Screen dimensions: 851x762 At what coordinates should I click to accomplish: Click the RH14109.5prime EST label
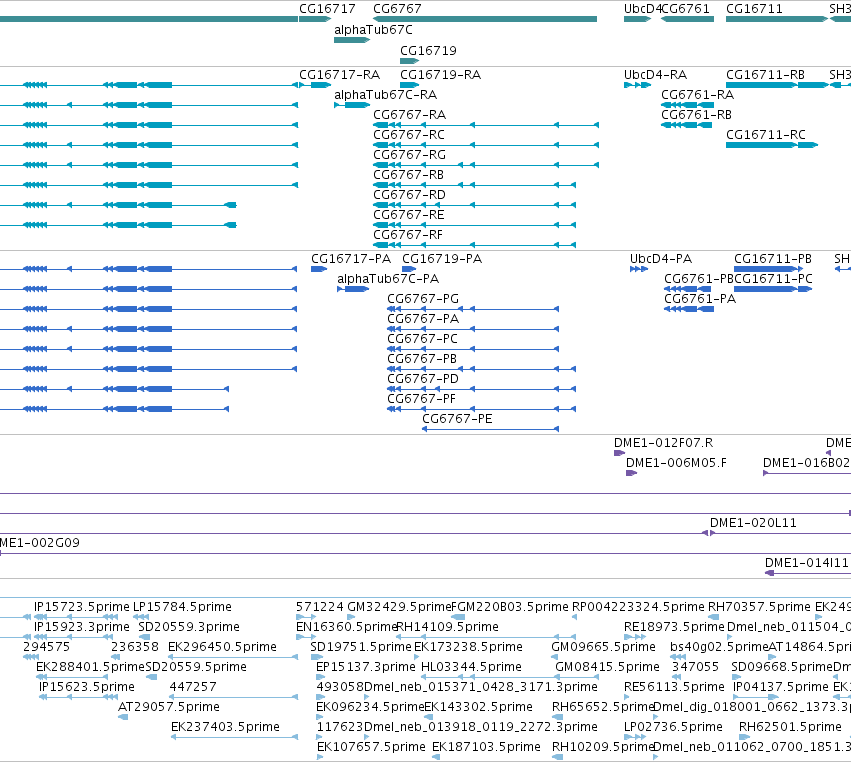pyautogui.click(x=448, y=627)
